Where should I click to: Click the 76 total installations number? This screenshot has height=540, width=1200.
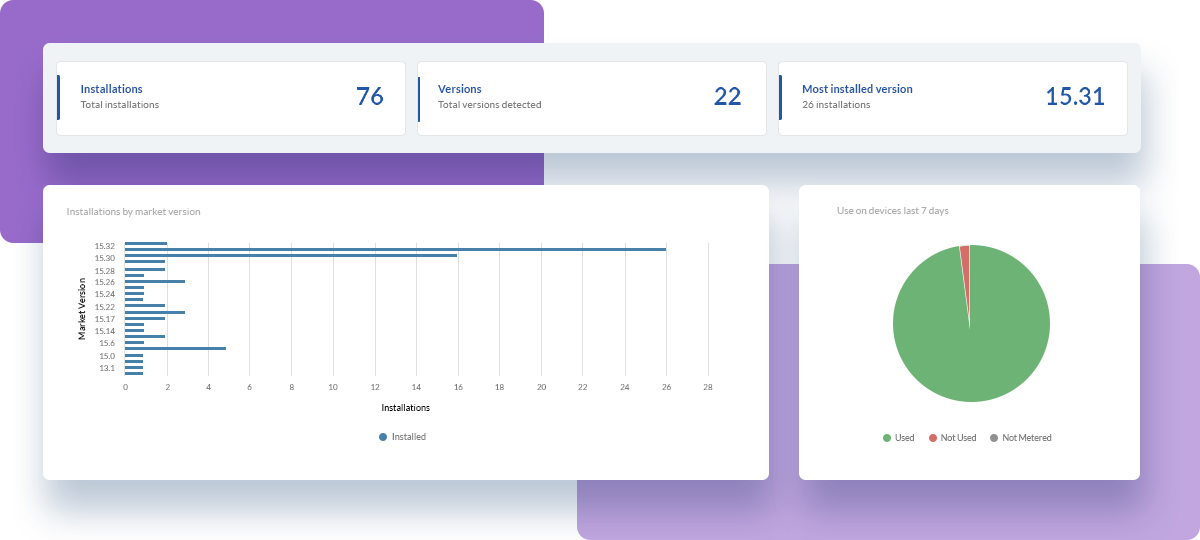click(x=370, y=97)
